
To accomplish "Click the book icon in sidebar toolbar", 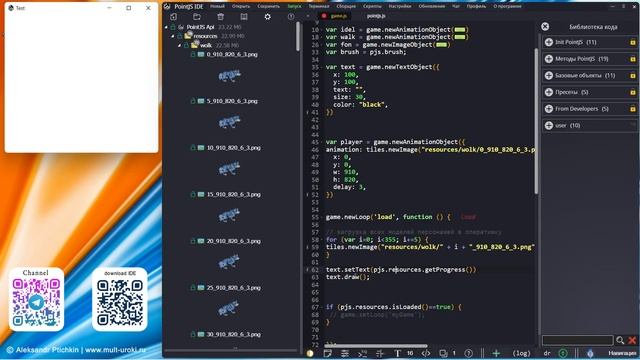I will (244, 17).
